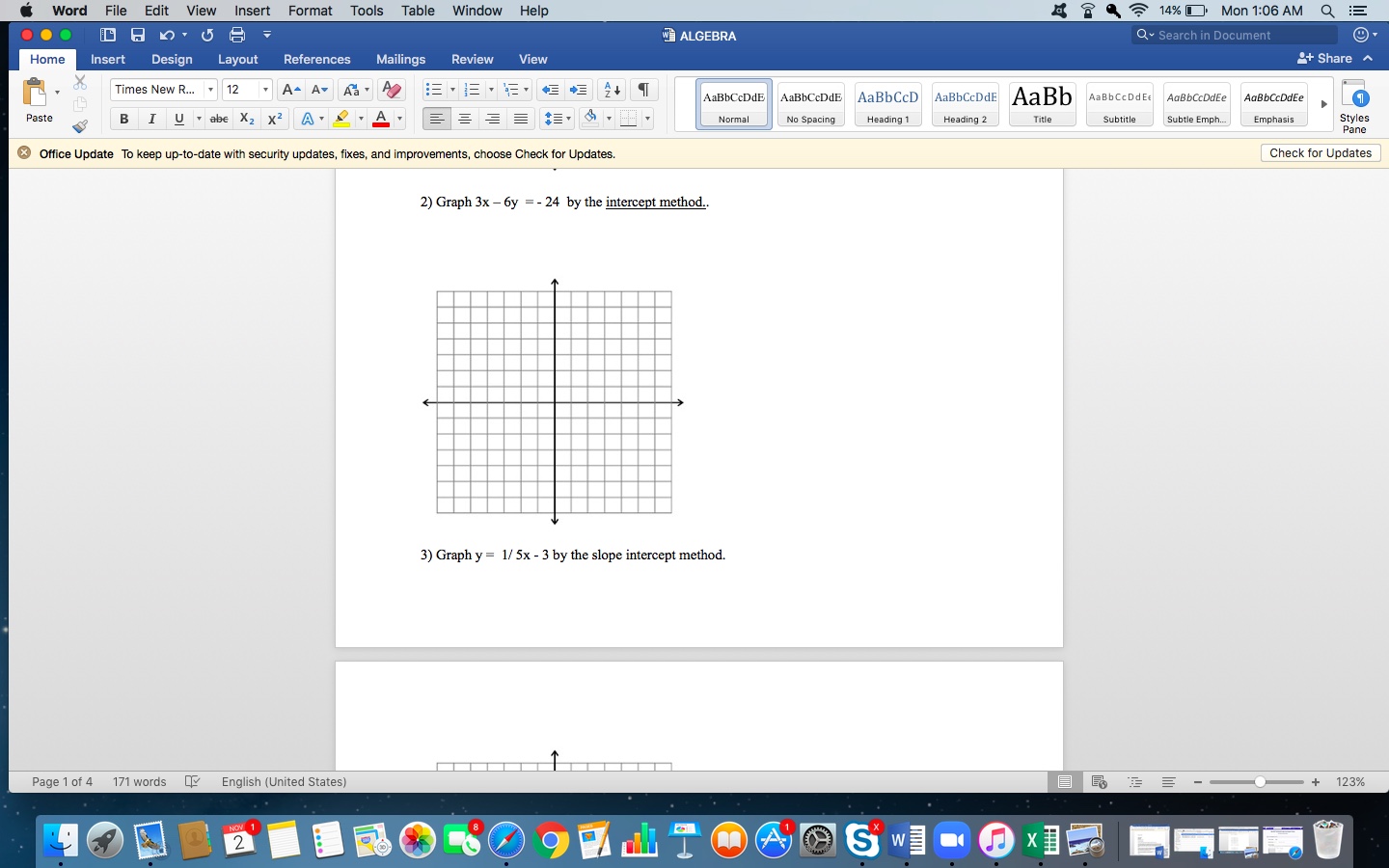Open the font name dropdown

(210, 90)
